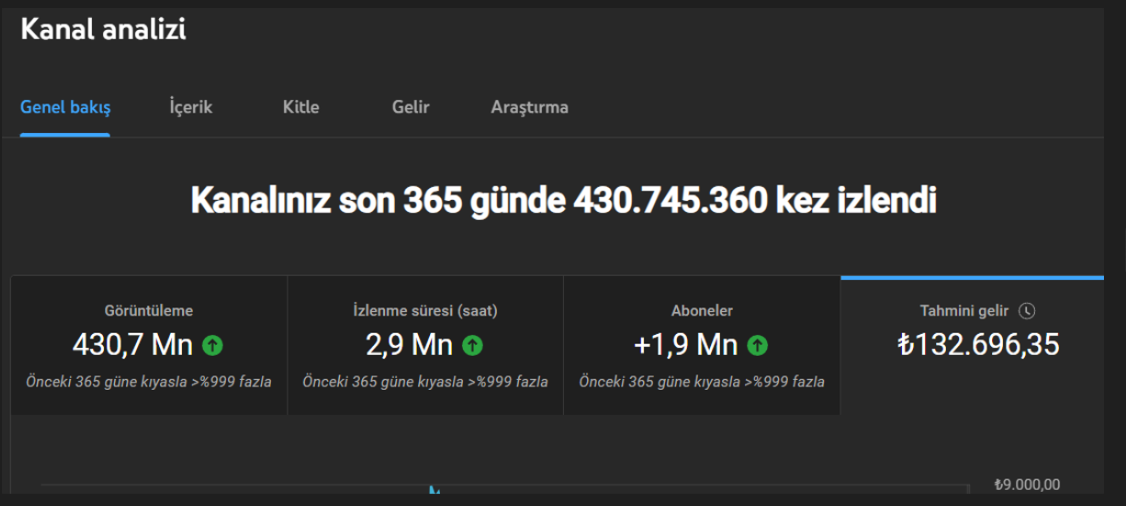Viewport: 1126px width, 506px height.
Task: Open the Genel bakış tab
Action: click(x=65, y=108)
